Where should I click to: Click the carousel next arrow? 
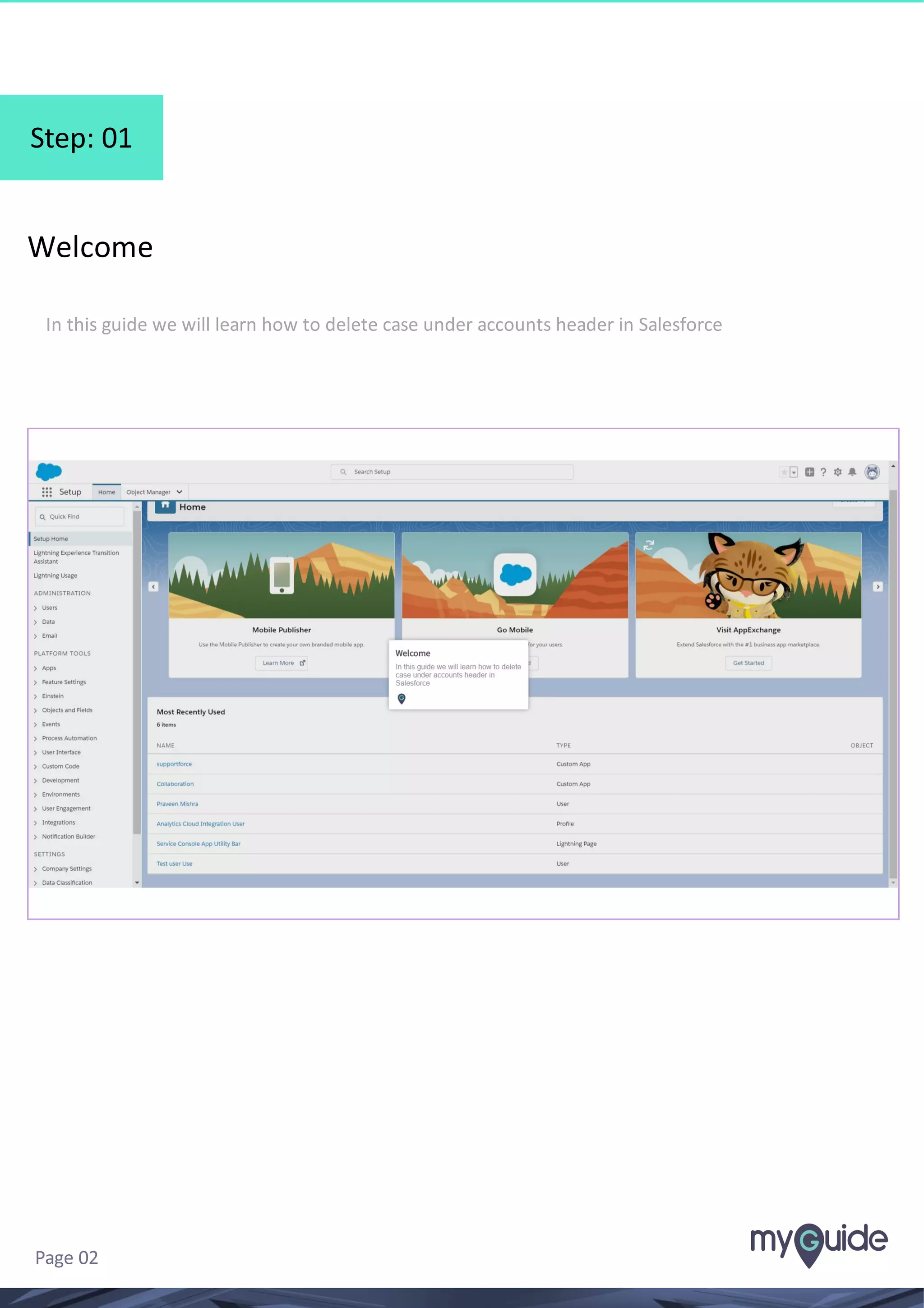[x=878, y=586]
